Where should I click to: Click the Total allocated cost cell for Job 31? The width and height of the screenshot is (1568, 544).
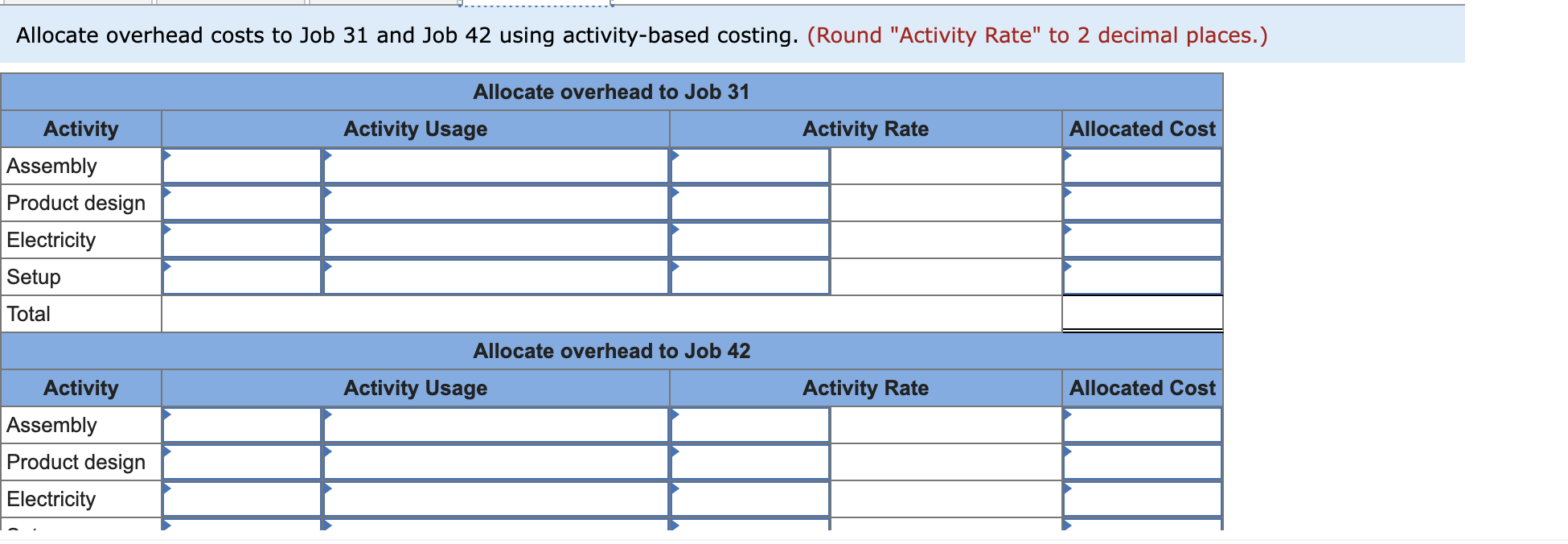point(1142,314)
